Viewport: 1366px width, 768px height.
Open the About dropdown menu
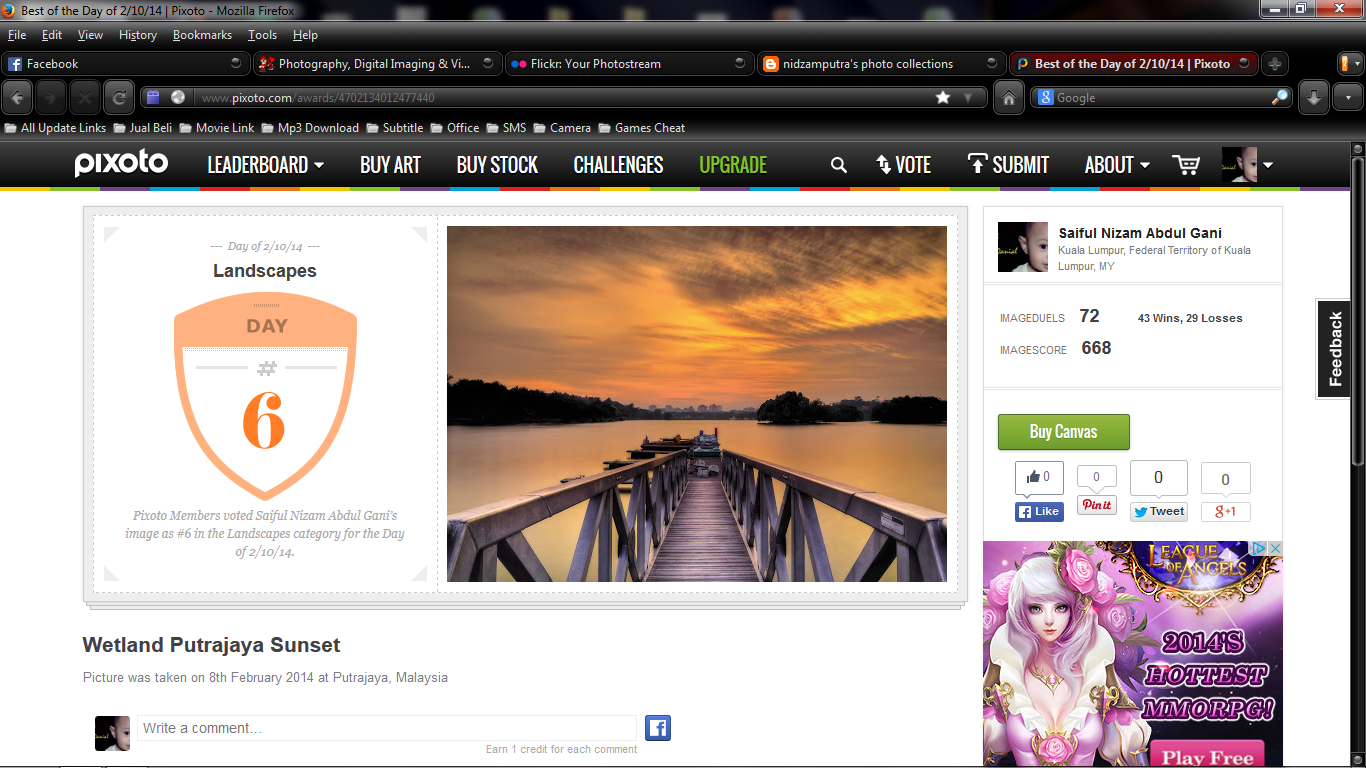click(x=1115, y=165)
